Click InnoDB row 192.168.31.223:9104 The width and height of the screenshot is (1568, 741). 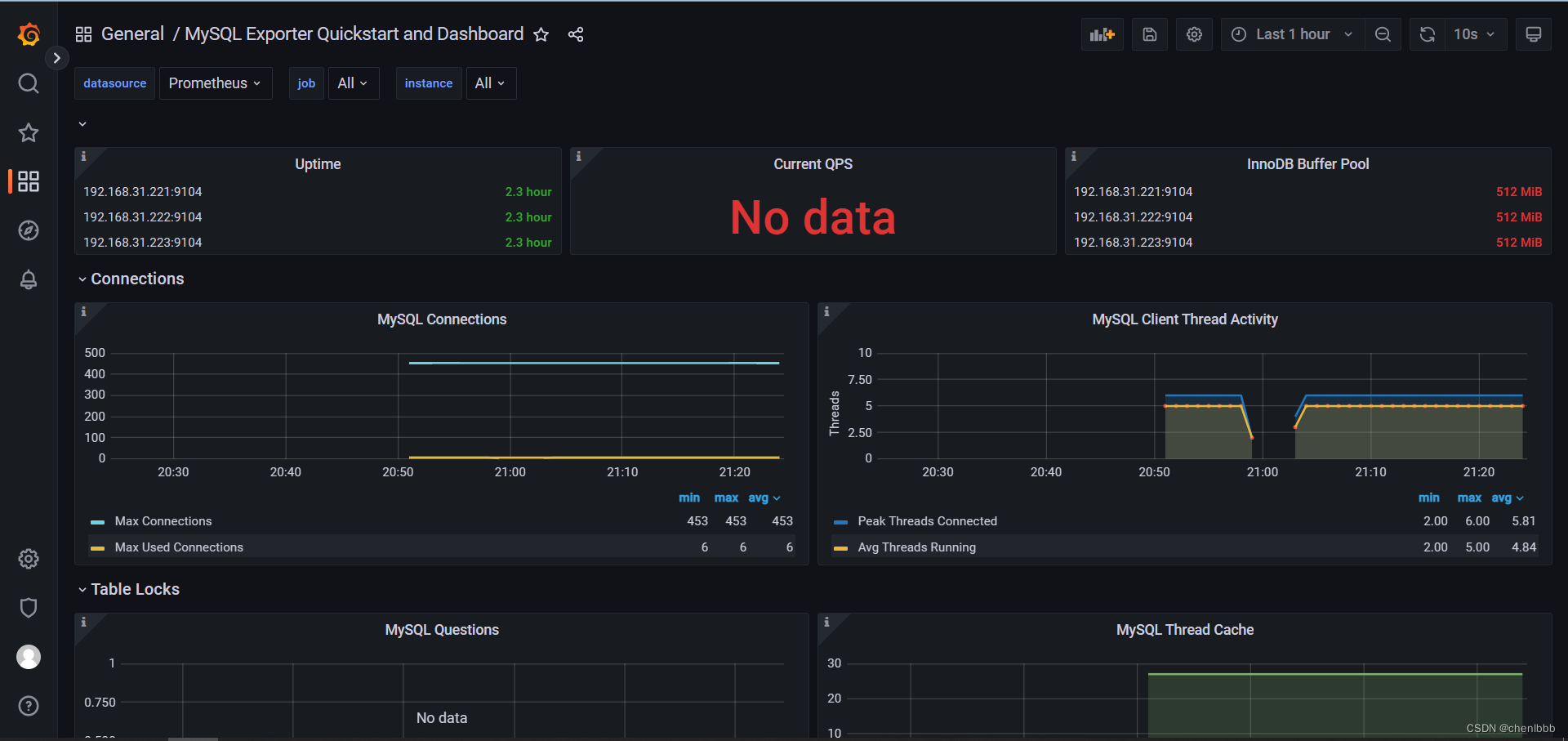tap(1307, 243)
